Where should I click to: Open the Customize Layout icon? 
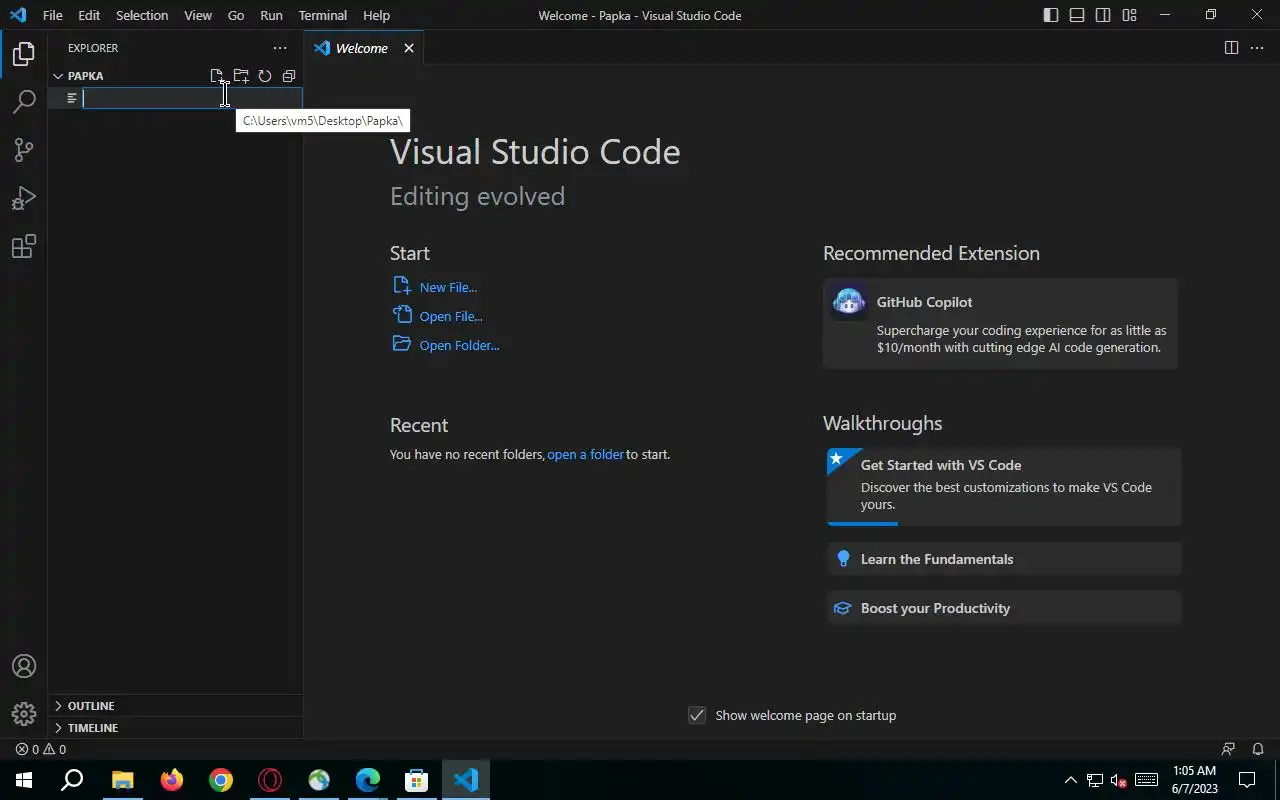1129,15
